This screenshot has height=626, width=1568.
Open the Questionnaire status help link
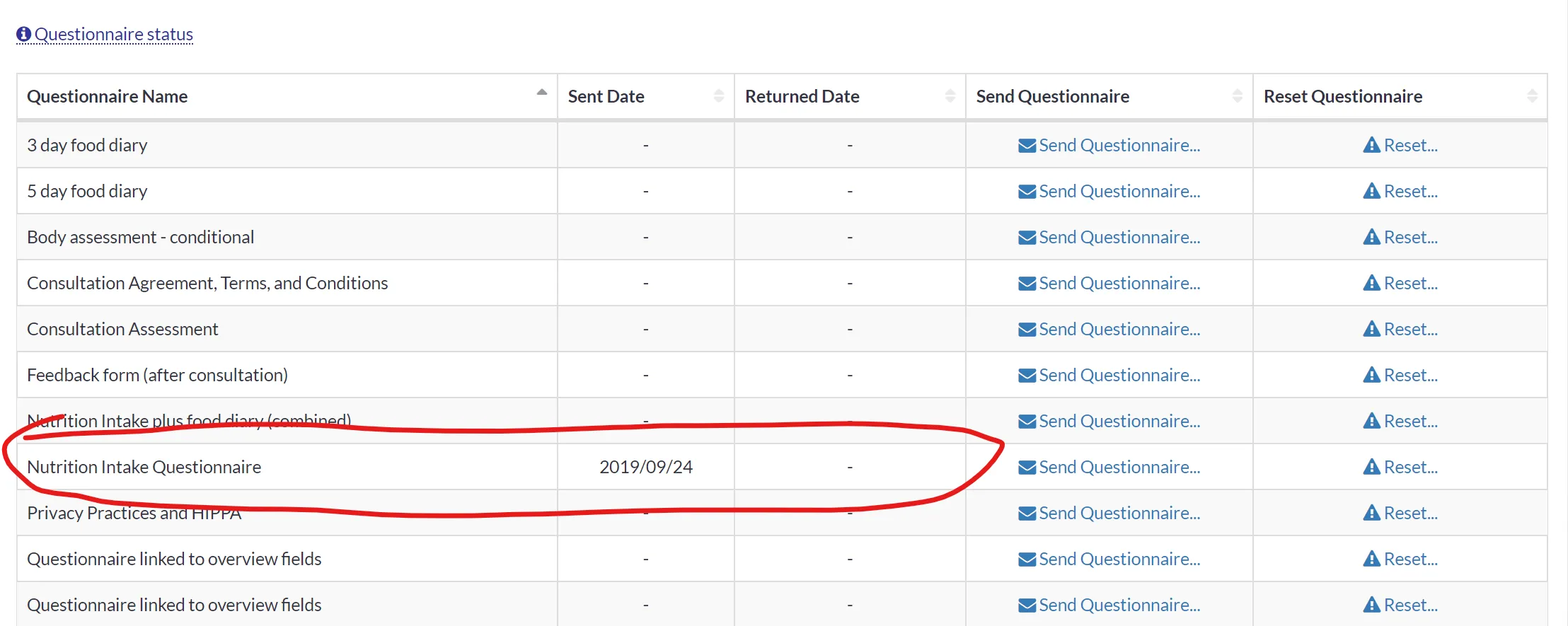click(113, 34)
